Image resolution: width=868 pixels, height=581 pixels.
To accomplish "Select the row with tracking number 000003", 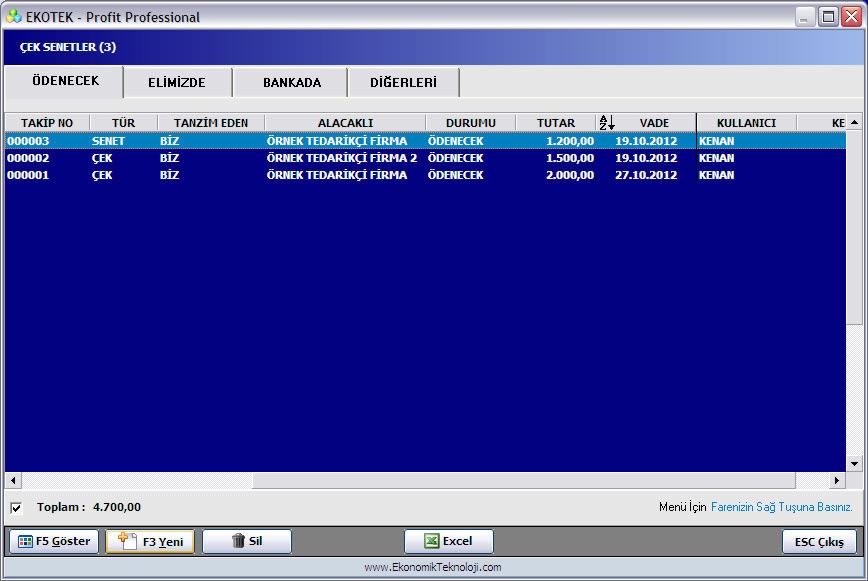I will pos(425,141).
